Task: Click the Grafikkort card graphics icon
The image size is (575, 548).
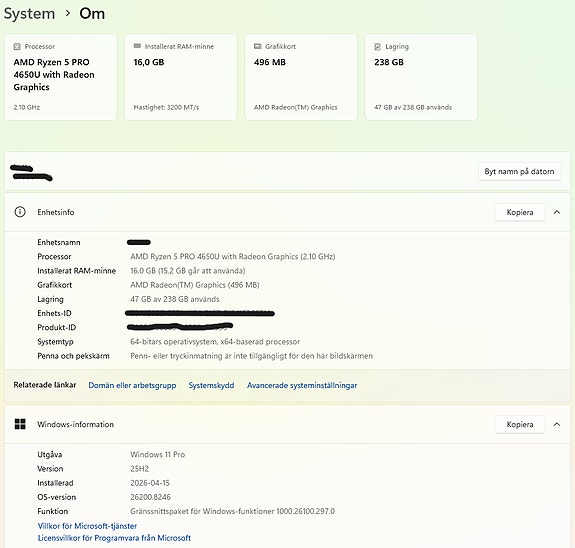Action: tap(257, 46)
